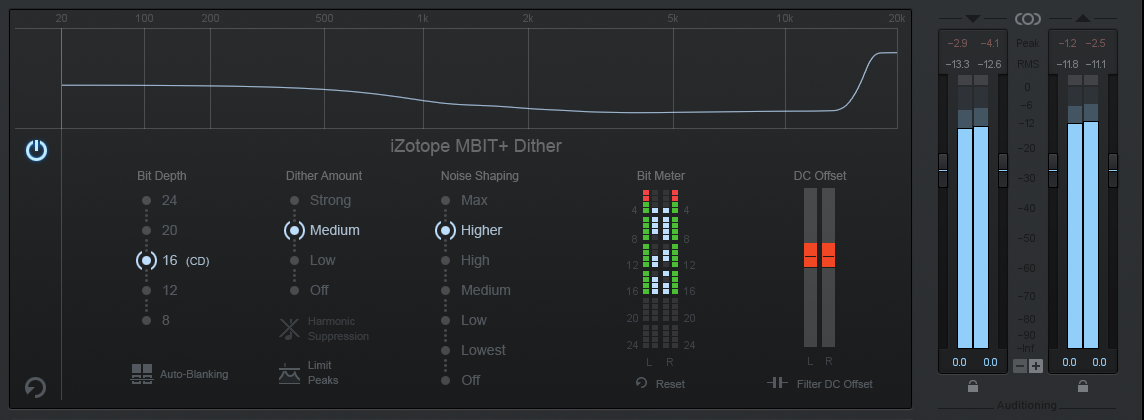
Task: Click the left input gain value field
Action: pyautogui.click(x=959, y=362)
